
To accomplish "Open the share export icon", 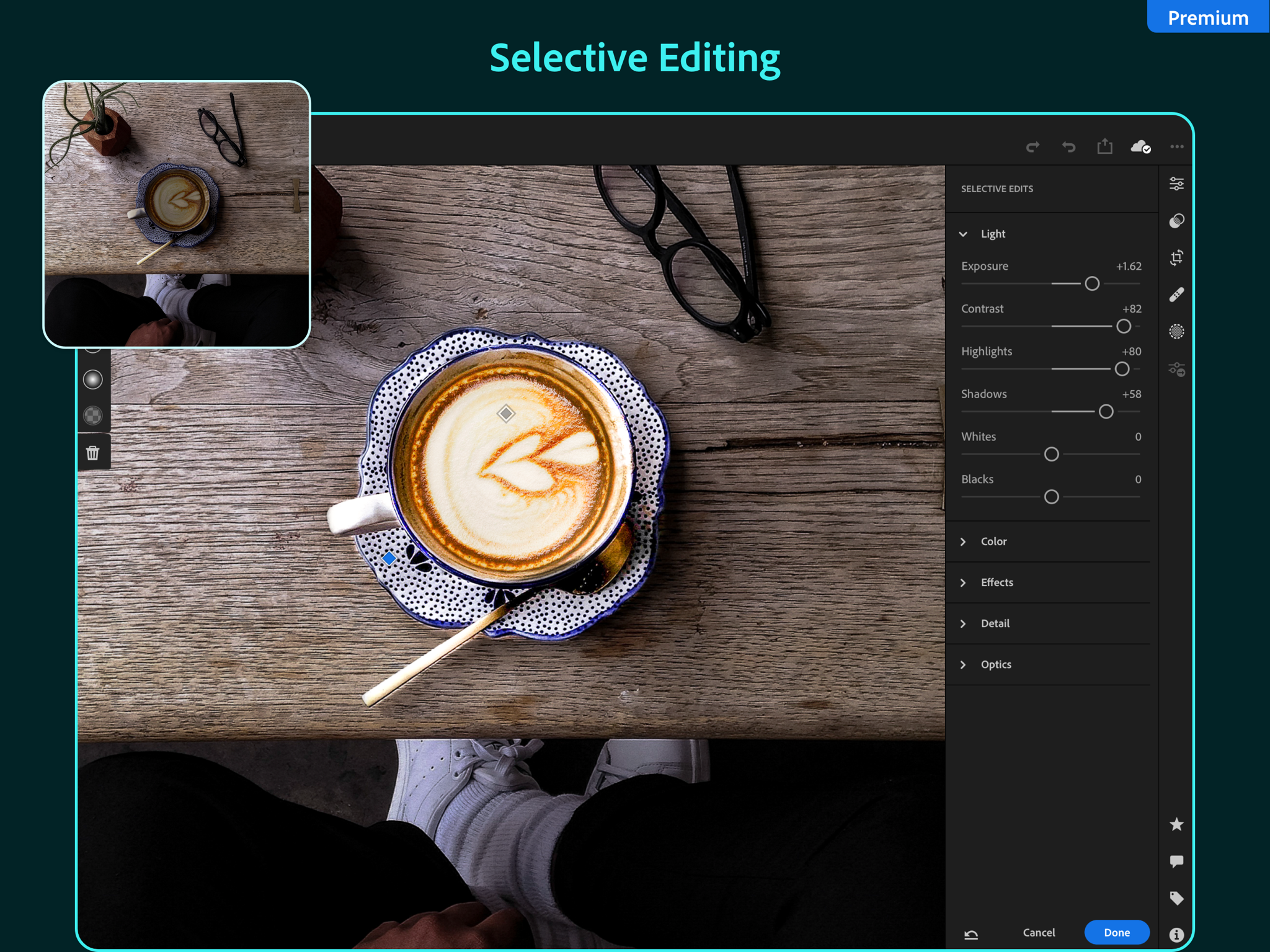I will pos(1104,146).
